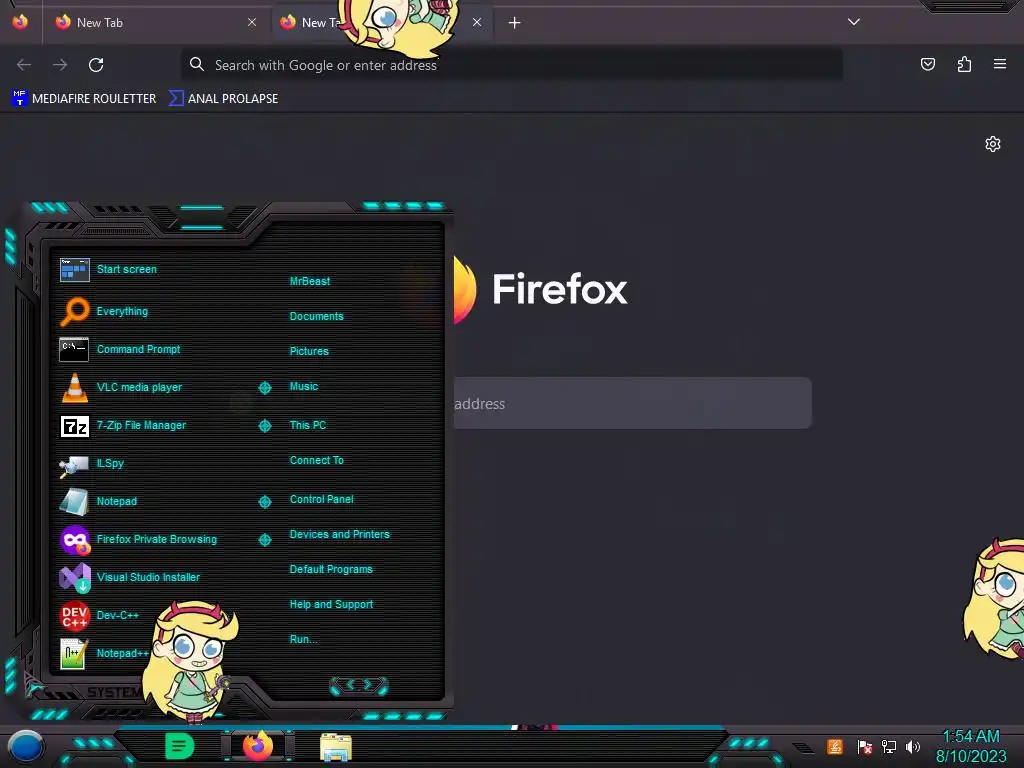Image resolution: width=1024 pixels, height=768 pixels.
Task: Click browser forward arrow
Action: coord(60,65)
